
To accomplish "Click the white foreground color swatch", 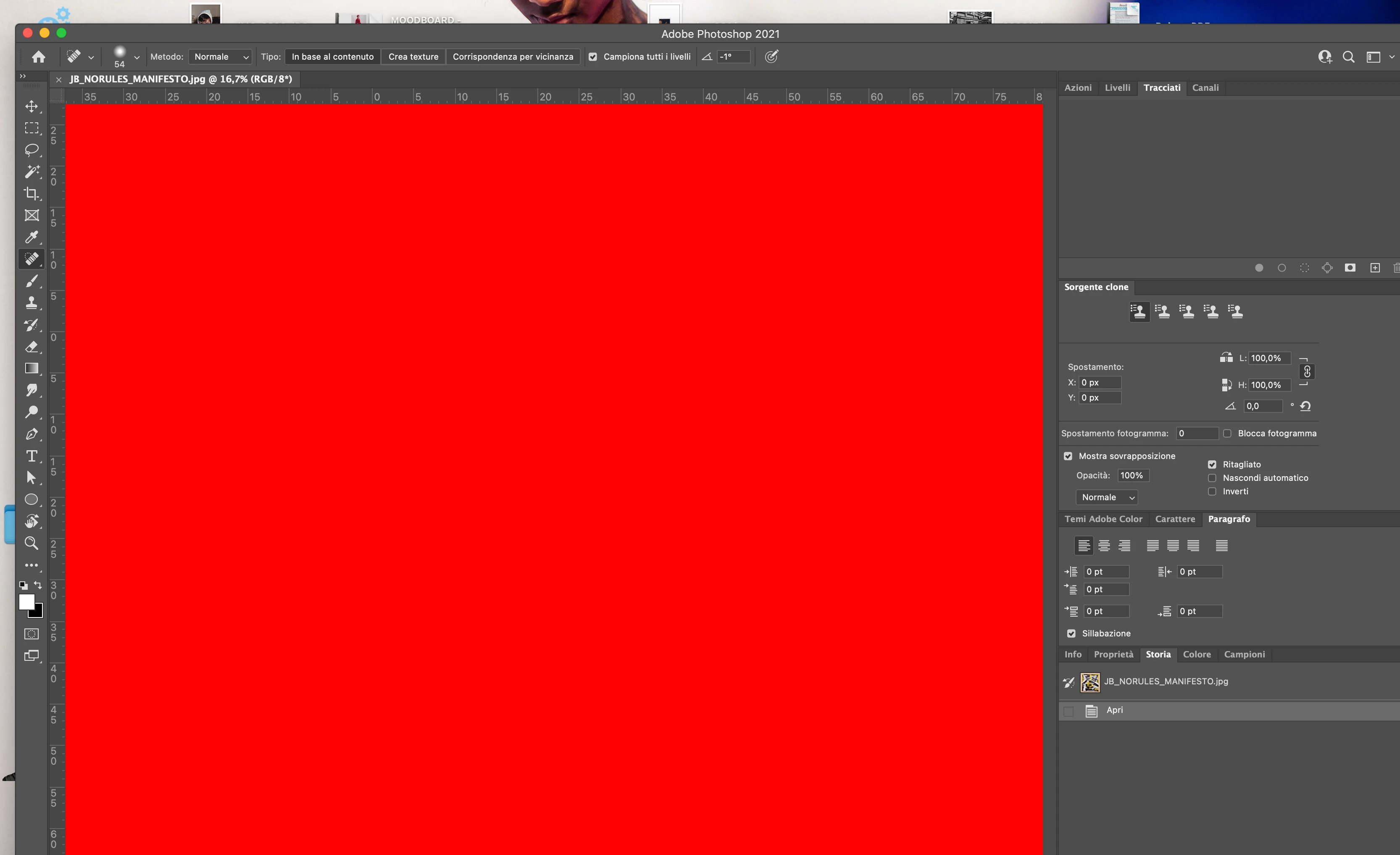I will coord(26,602).
